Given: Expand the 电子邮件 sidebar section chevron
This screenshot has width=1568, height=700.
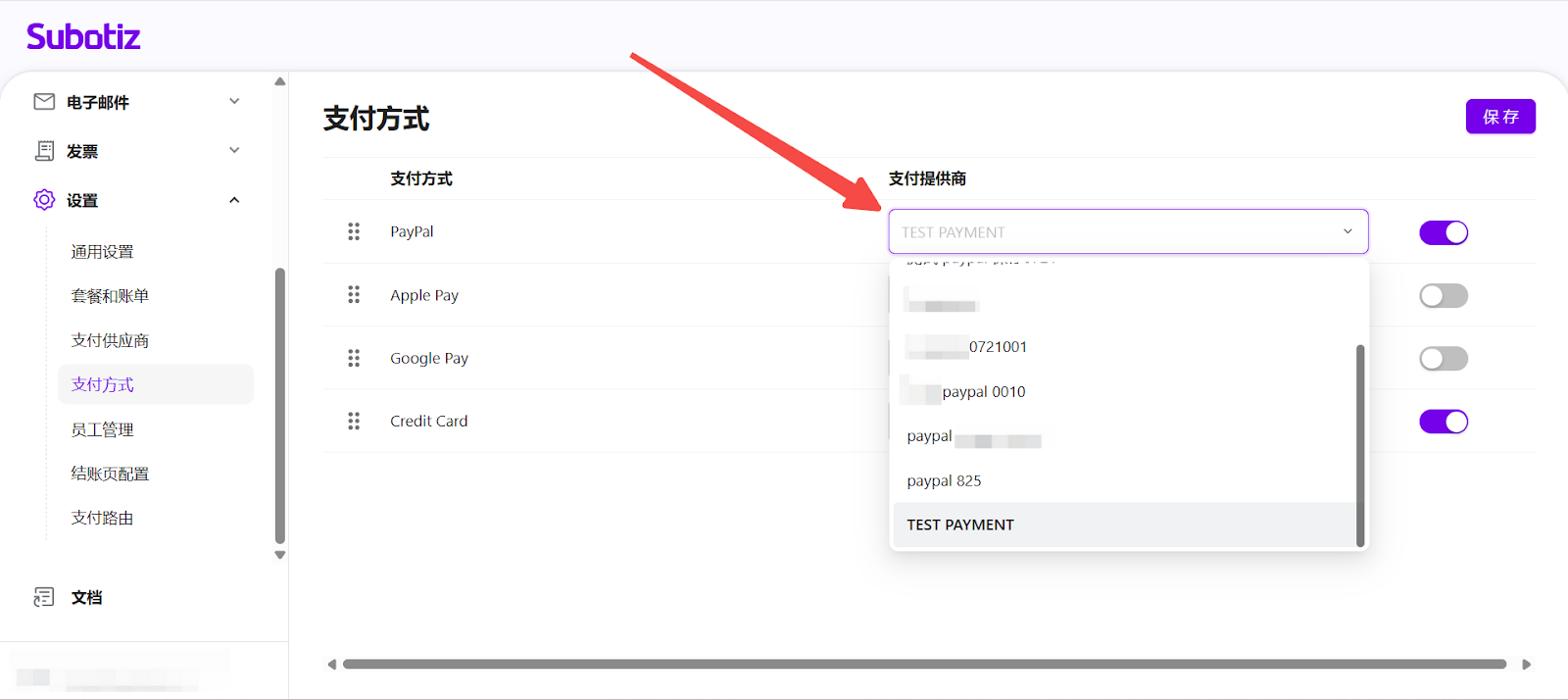Looking at the screenshot, I should (x=234, y=101).
